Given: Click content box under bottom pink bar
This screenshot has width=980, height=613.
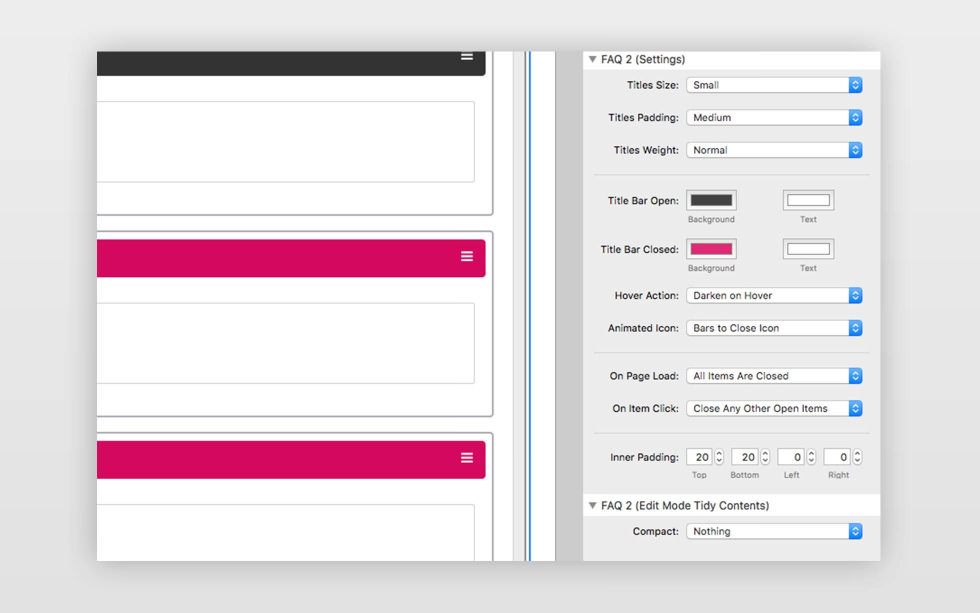Looking at the screenshot, I should click(286, 532).
